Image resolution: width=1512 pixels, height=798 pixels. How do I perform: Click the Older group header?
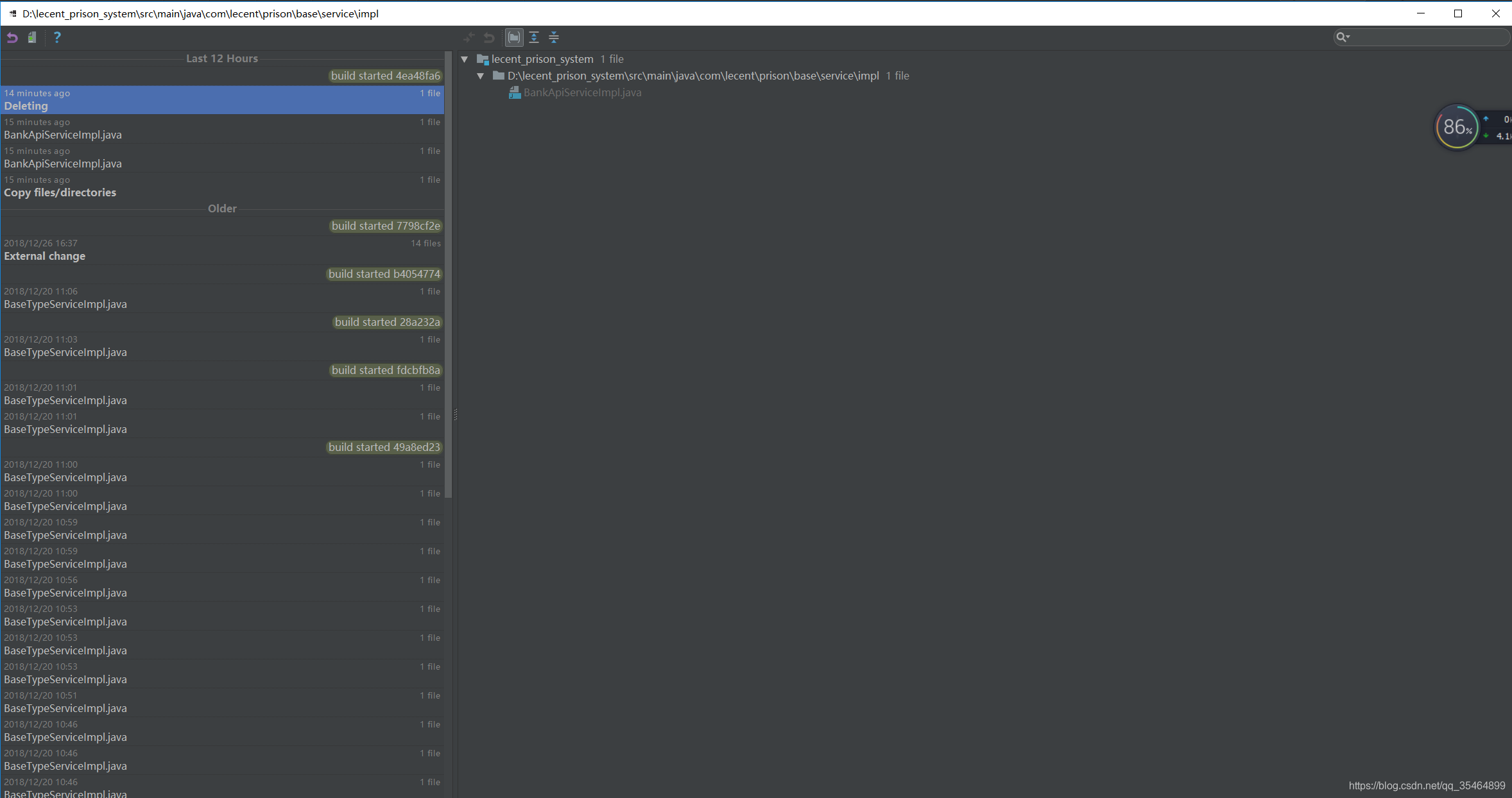pos(222,208)
